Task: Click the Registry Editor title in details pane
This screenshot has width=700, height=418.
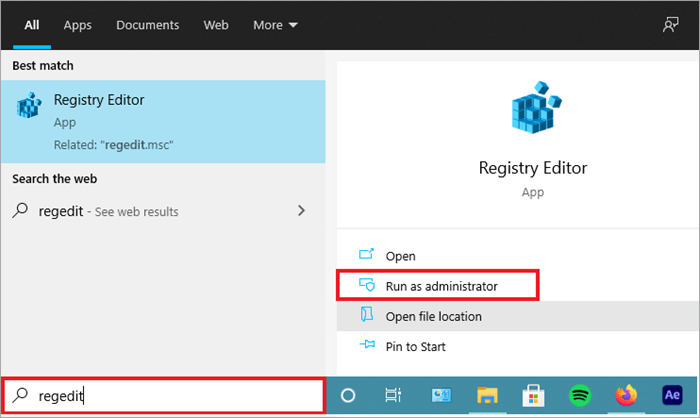Action: coord(533,168)
